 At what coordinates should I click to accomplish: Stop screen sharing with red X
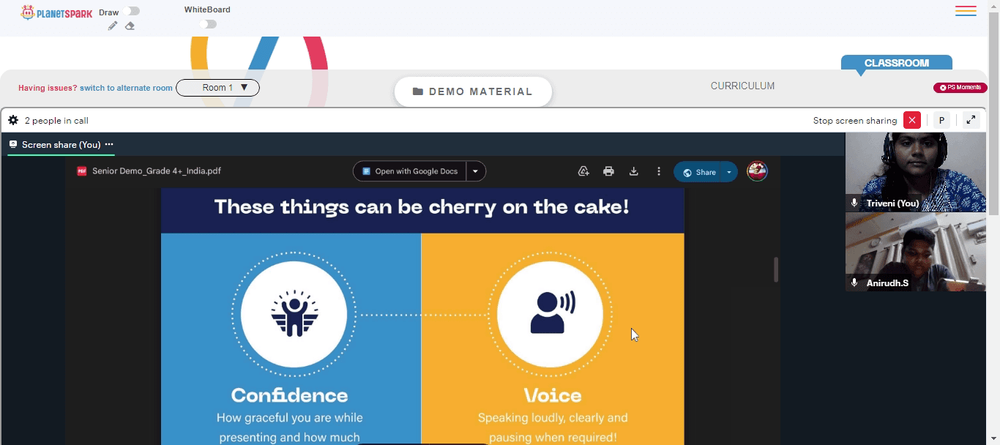(912, 120)
